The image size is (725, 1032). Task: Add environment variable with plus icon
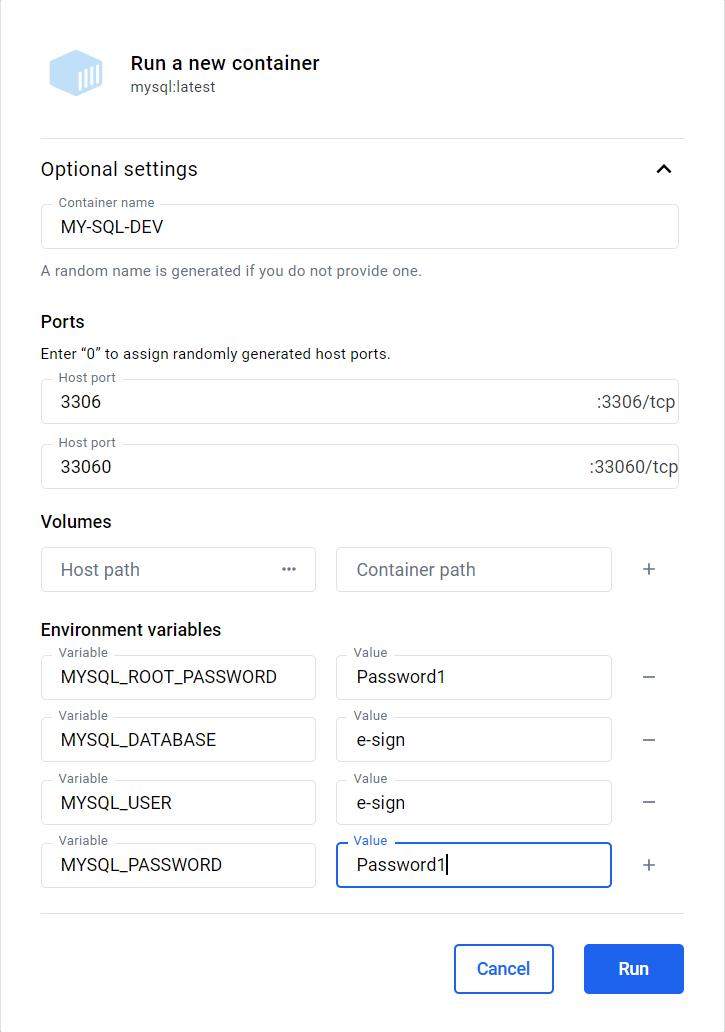click(649, 865)
